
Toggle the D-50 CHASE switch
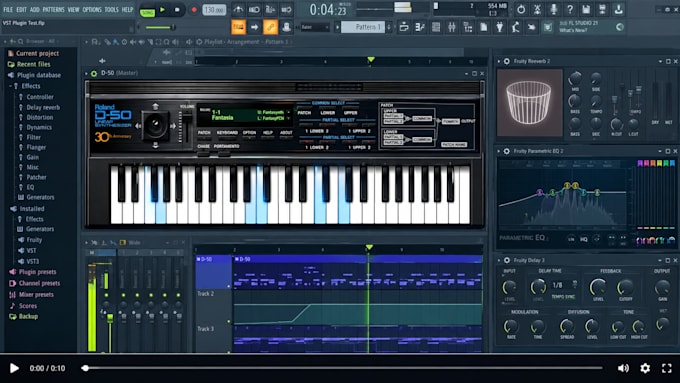point(203,153)
